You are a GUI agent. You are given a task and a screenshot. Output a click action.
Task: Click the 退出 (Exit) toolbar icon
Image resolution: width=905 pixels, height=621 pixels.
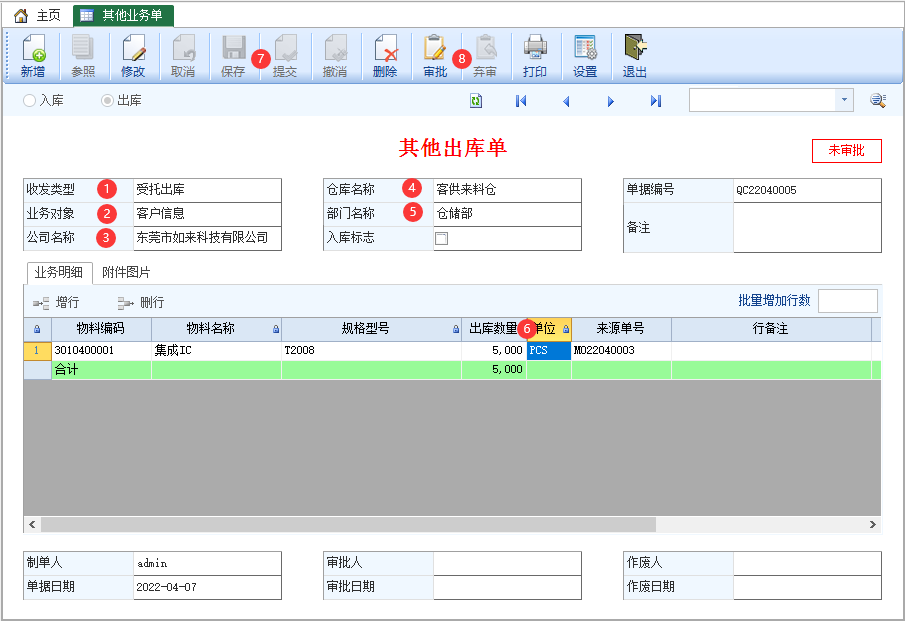point(635,55)
